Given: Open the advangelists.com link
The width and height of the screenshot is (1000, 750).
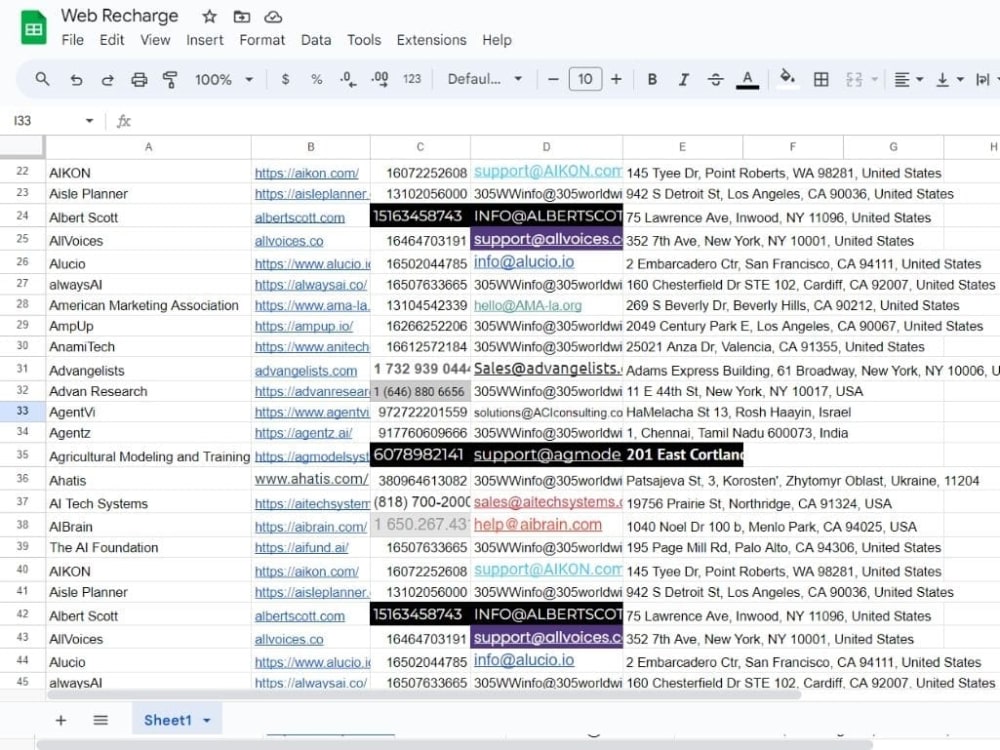Looking at the screenshot, I should click(306, 371).
